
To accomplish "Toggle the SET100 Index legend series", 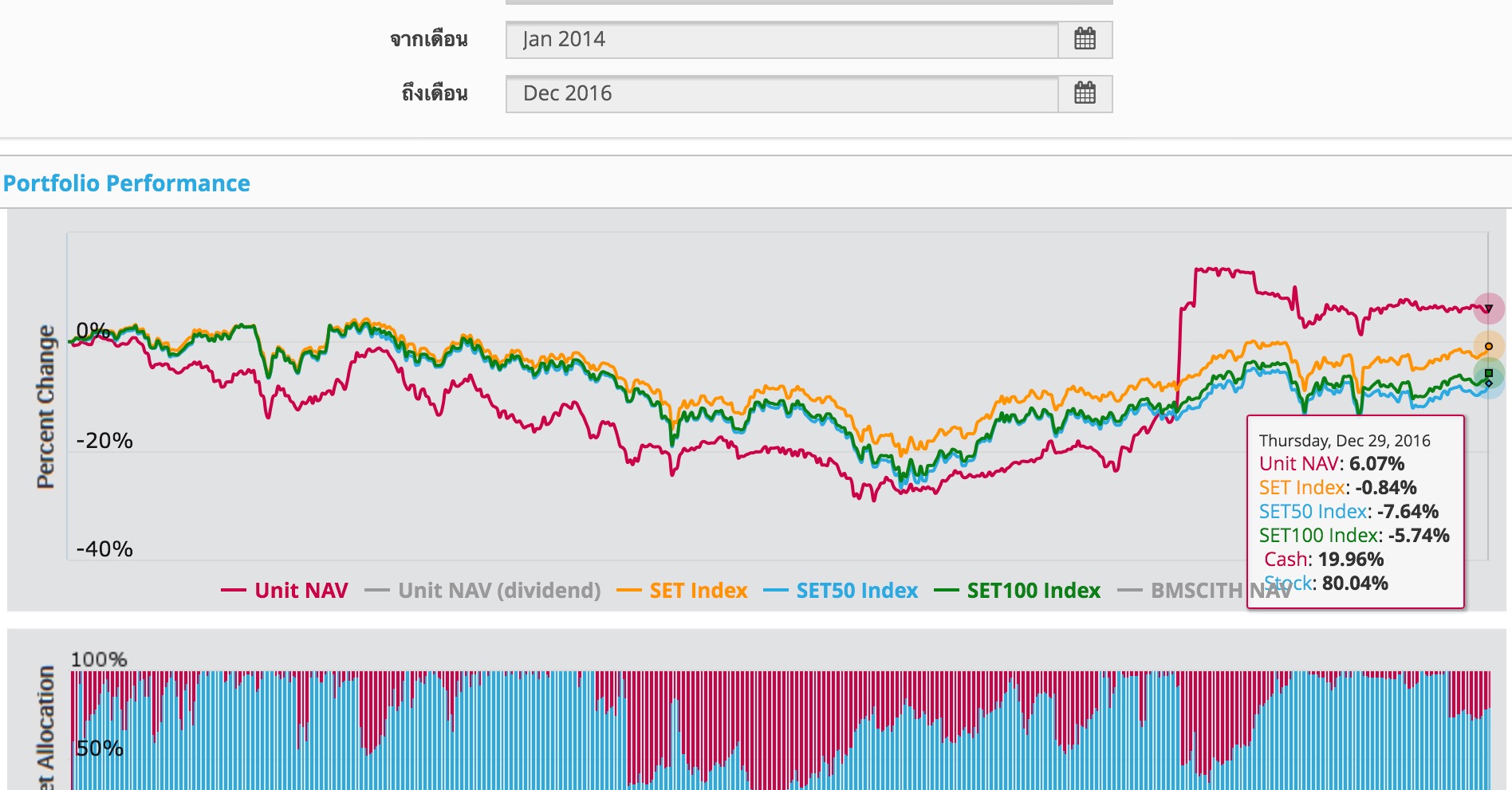I will click(x=1017, y=591).
